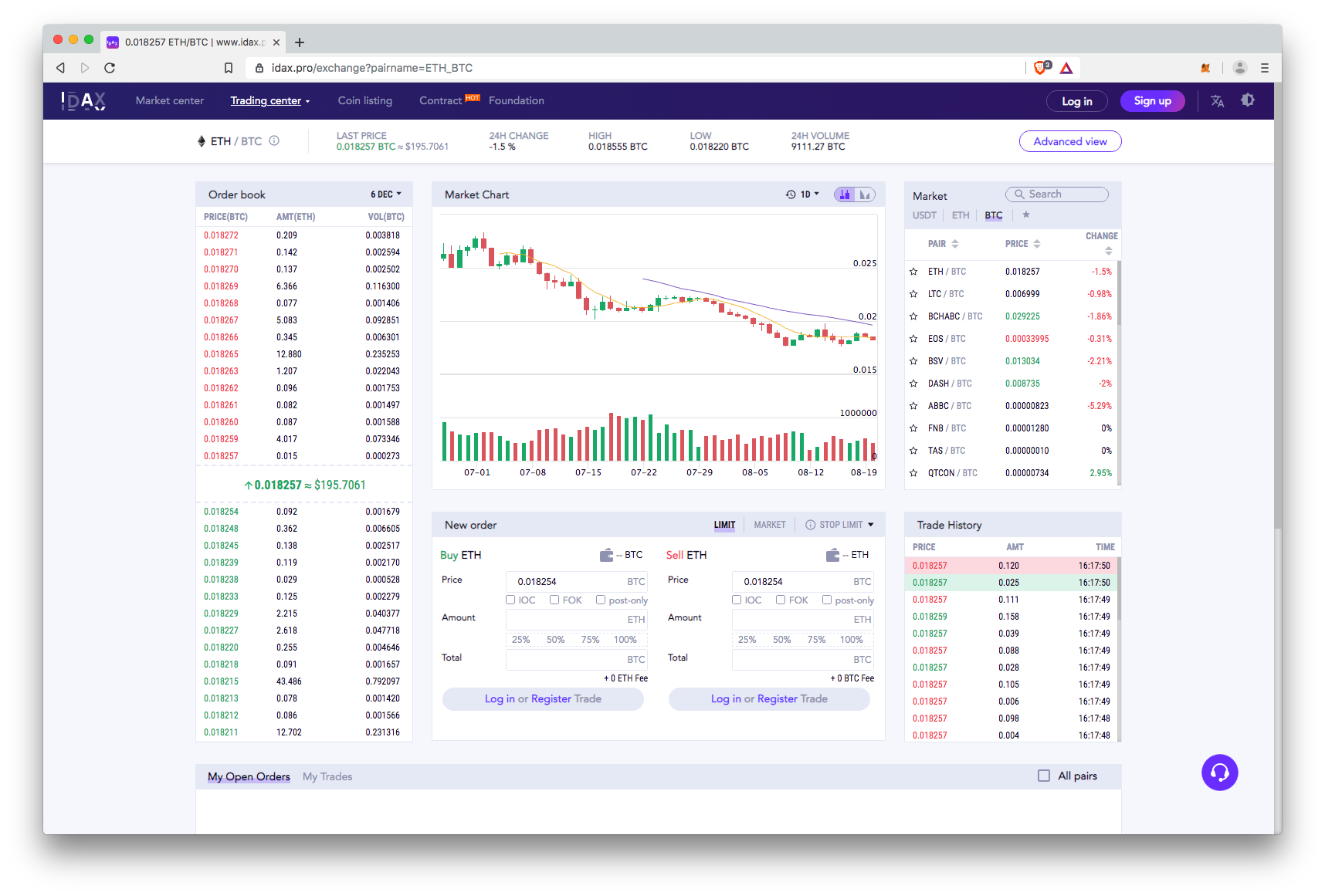Open the 6 DEC decimals dropdown

click(386, 194)
